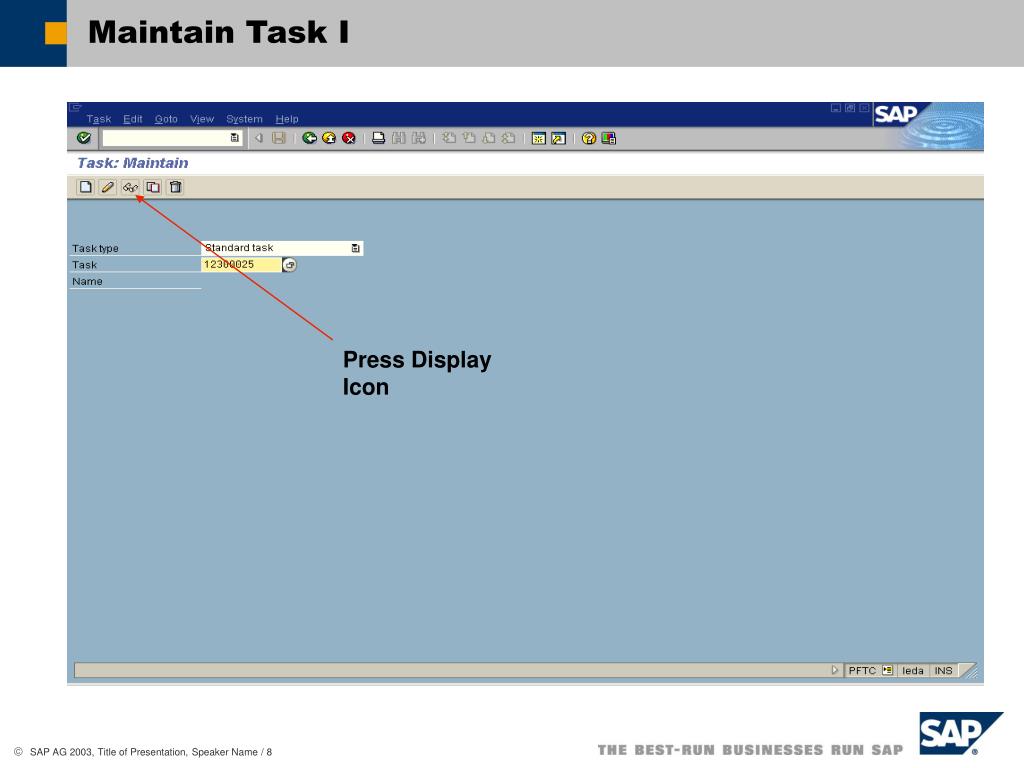1024x768 pixels.
Task: Toggle the INS insert mode indicator
Action: [943, 670]
